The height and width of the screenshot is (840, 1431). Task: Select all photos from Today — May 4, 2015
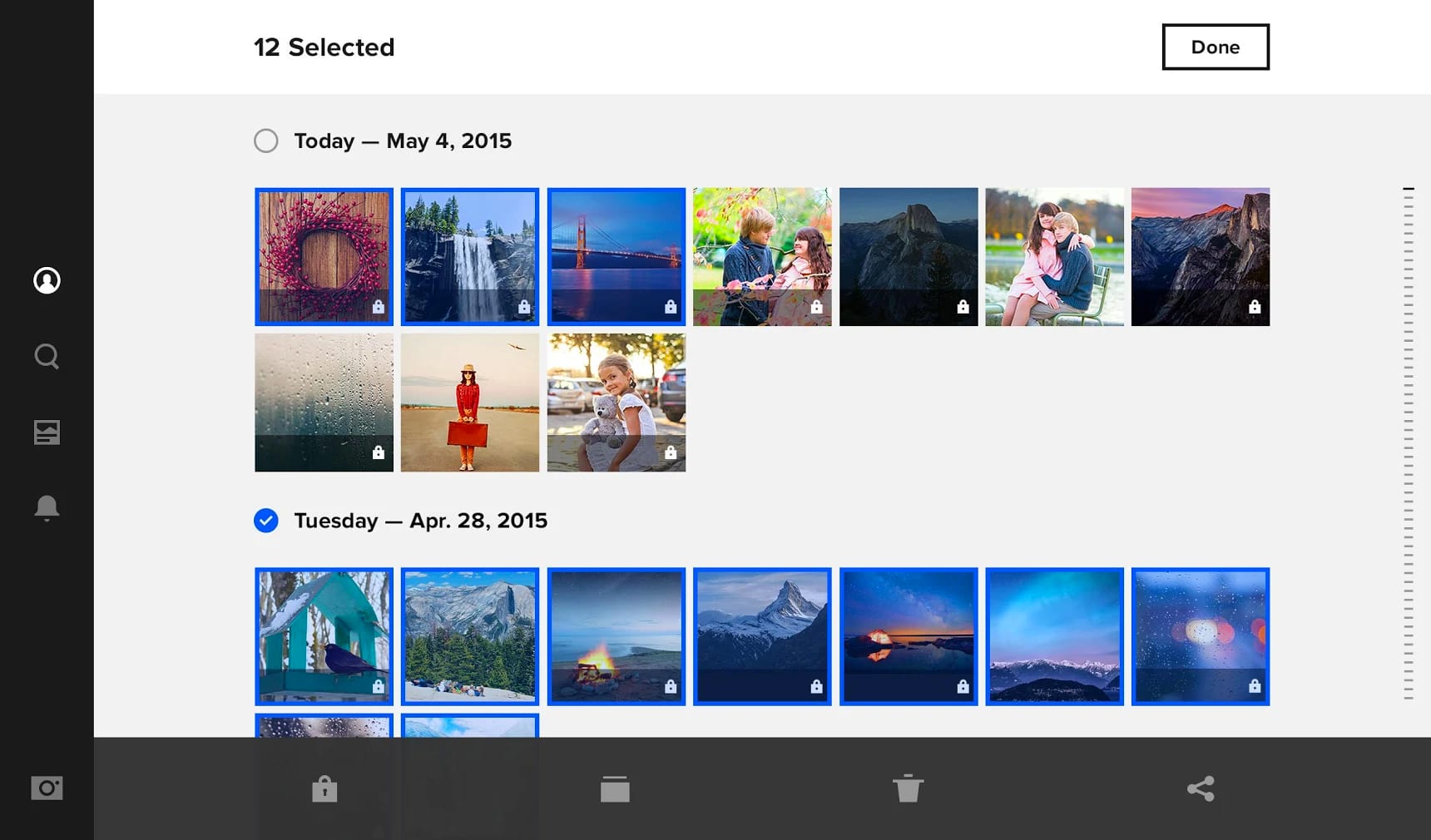[x=265, y=141]
